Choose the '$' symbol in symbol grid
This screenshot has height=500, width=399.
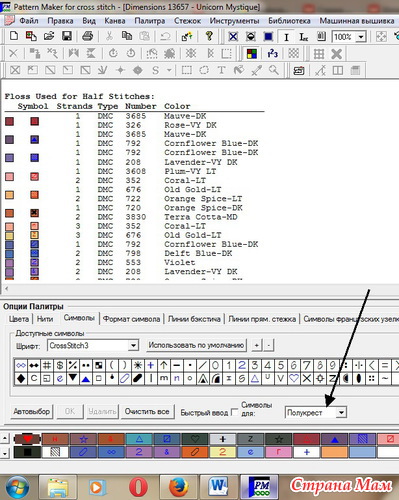(60, 365)
